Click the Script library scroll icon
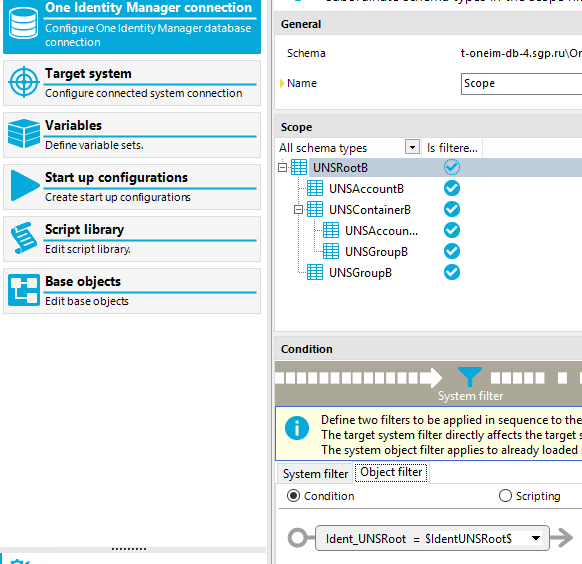The height and width of the screenshot is (564, 582). tap(24, 238)
